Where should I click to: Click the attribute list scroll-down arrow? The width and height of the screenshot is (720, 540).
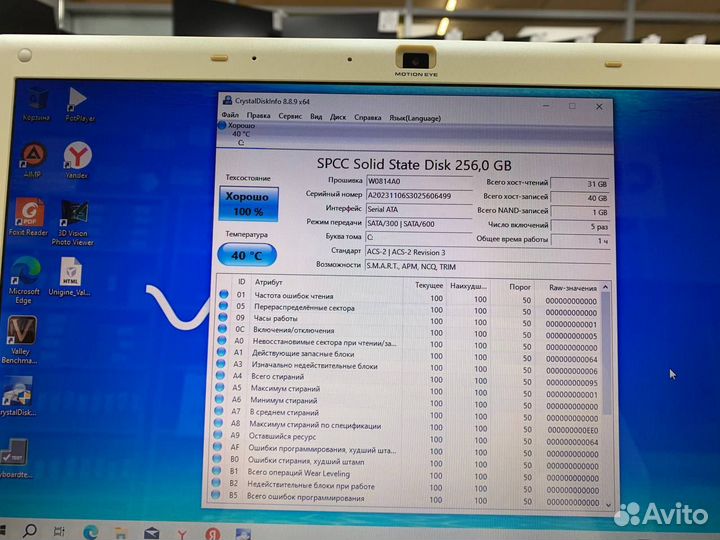pyautogui.click(x=608, y=505)
